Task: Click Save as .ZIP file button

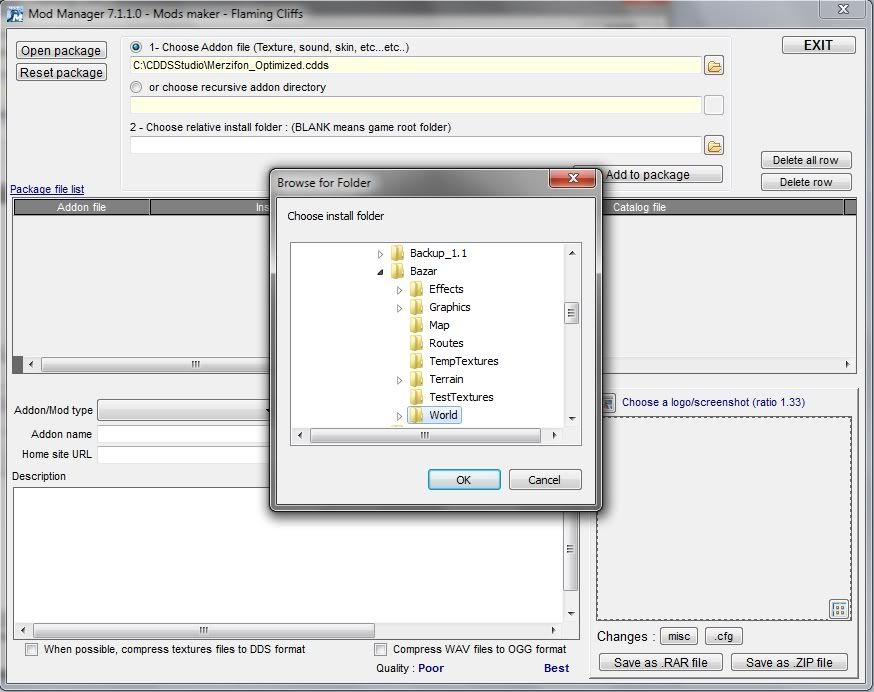Action: tap(788, 662)
